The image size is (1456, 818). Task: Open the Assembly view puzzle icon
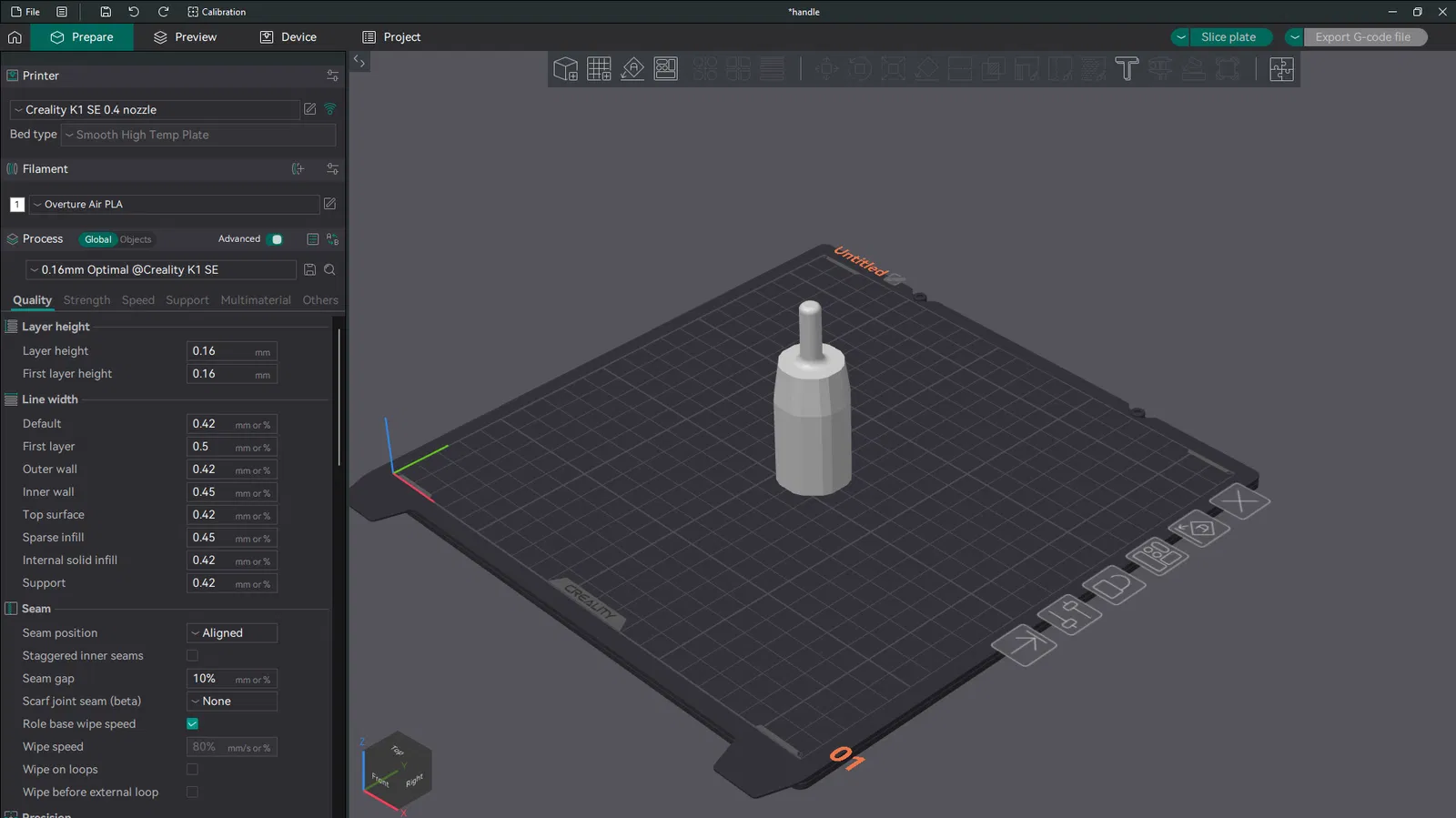click(1281, 69)
